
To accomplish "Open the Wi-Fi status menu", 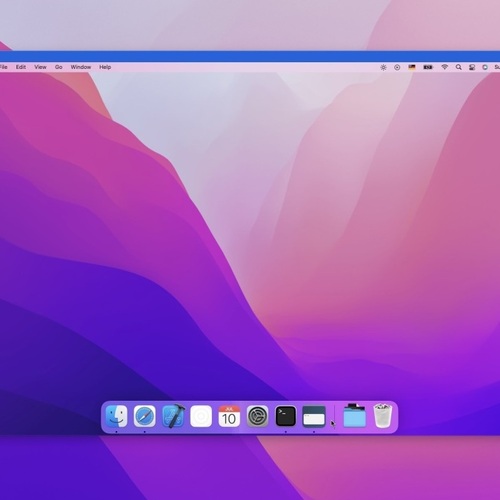I will click(x=444, y=67).
